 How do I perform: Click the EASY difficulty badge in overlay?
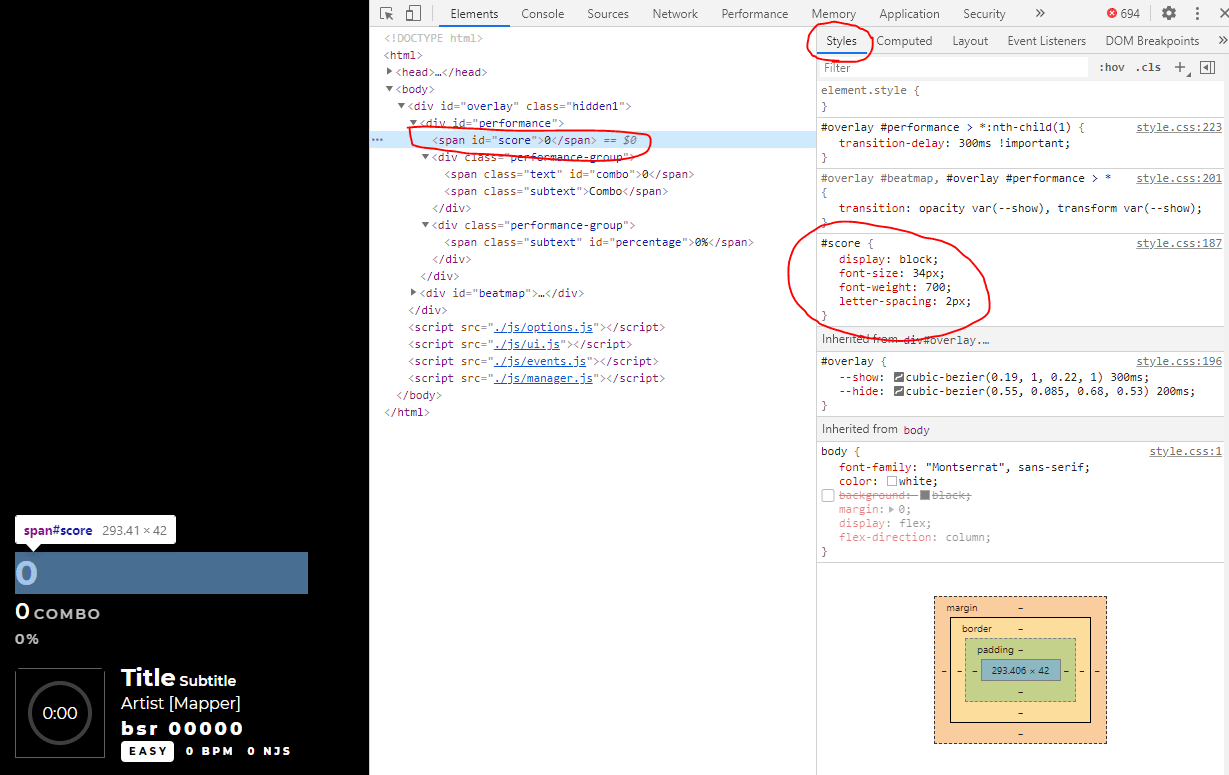click(148, 751)
